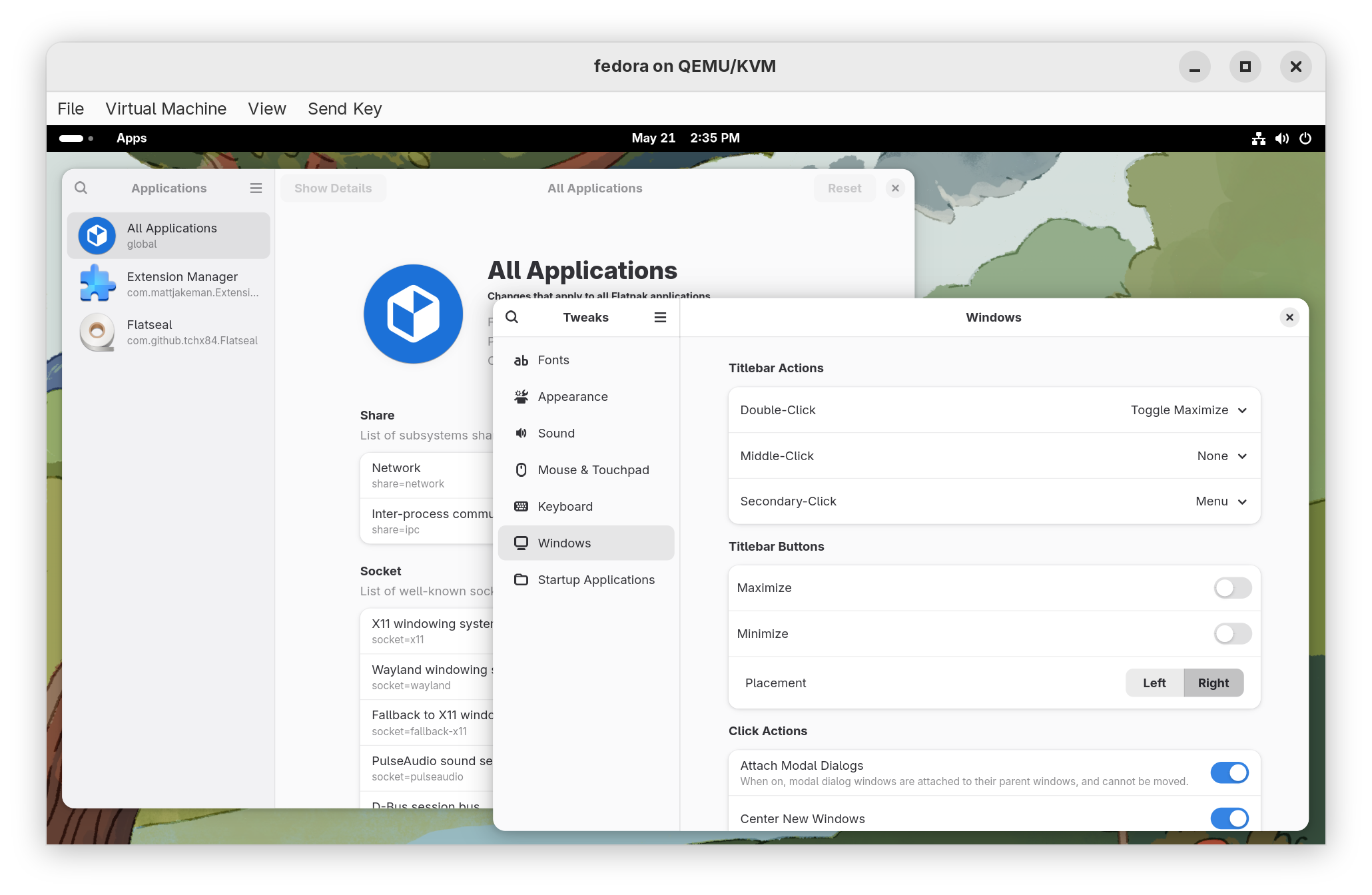Toggle the Minimize titlebar button switch
Viewport: 1372px width, 895px height.
coord(1232,634)
